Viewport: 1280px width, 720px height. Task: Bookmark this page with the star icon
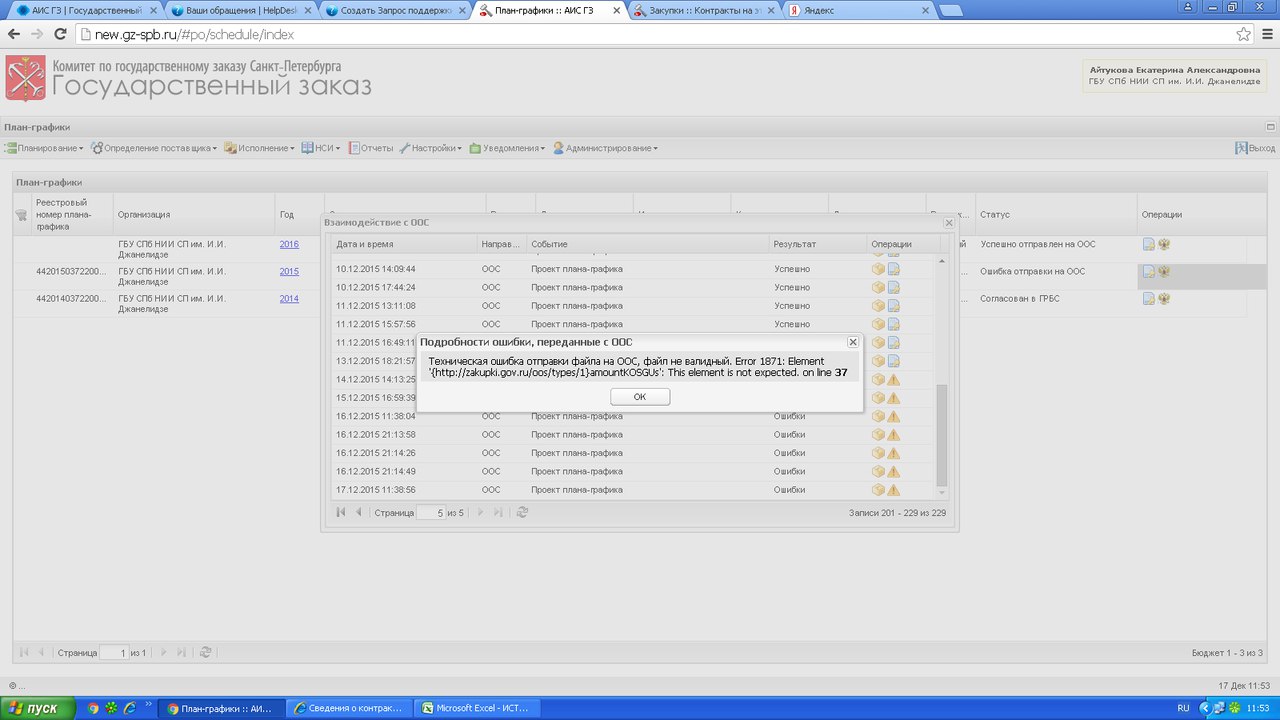[1243, 33]
